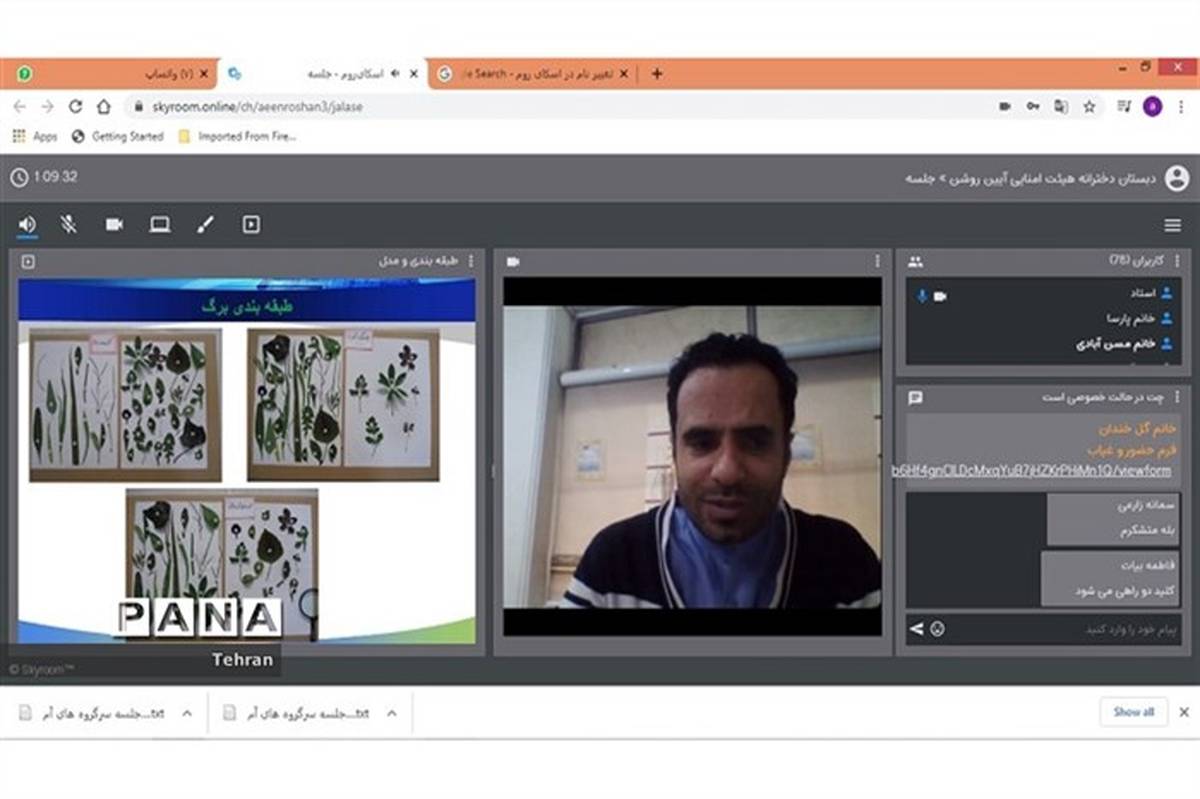Open the Skyroom hamburger menu

click(1172, 226)
